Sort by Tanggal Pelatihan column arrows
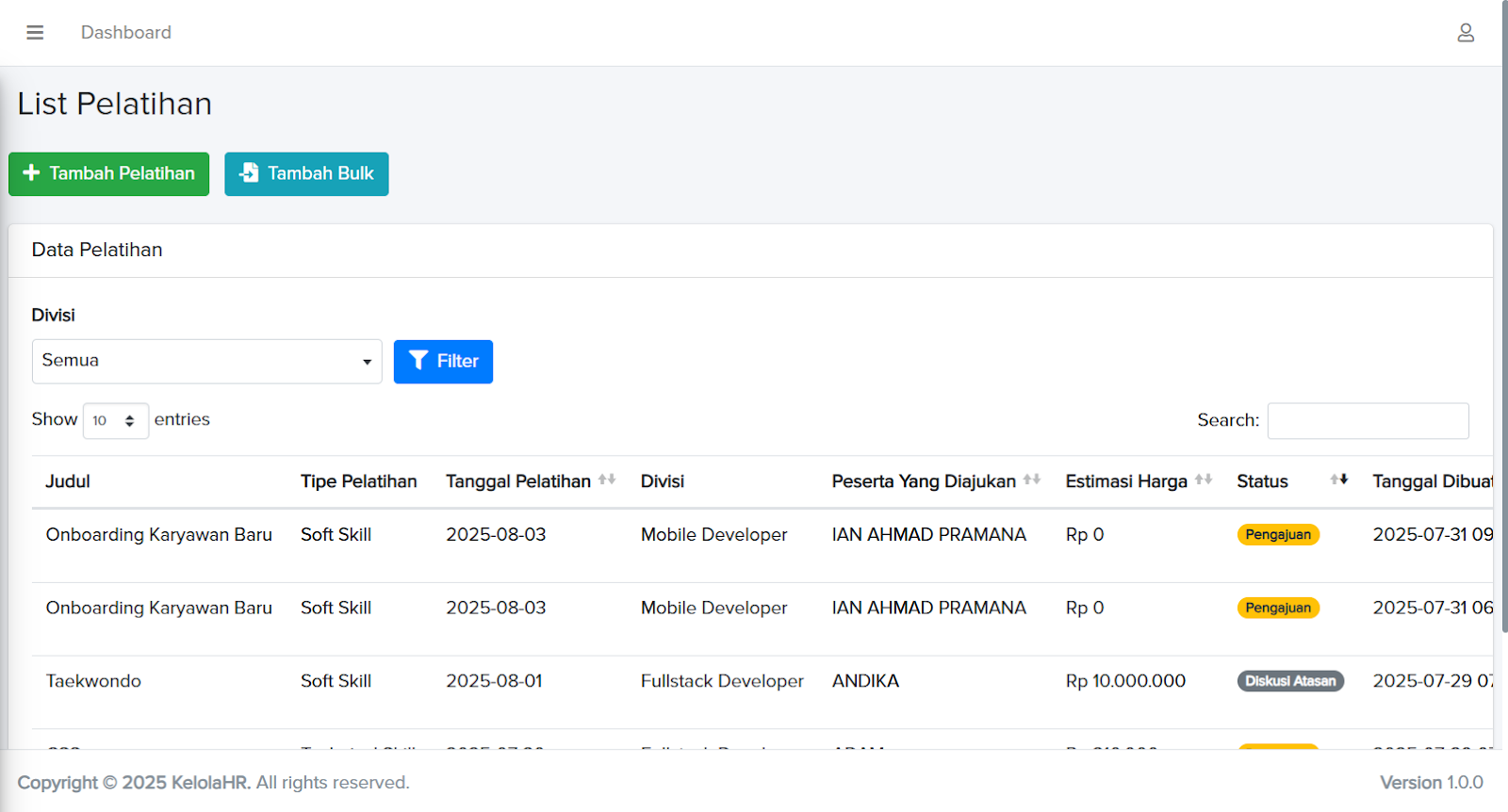This screenshot has width=1508, height=812. coord(607,480)
